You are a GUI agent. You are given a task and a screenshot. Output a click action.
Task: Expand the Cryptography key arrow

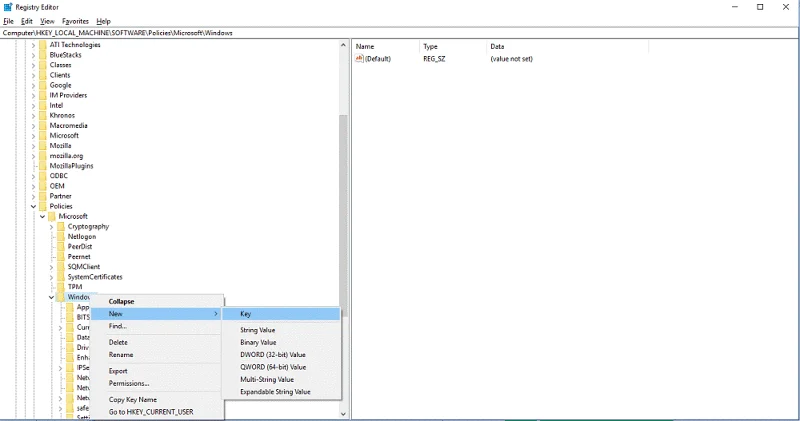[52, 227]
